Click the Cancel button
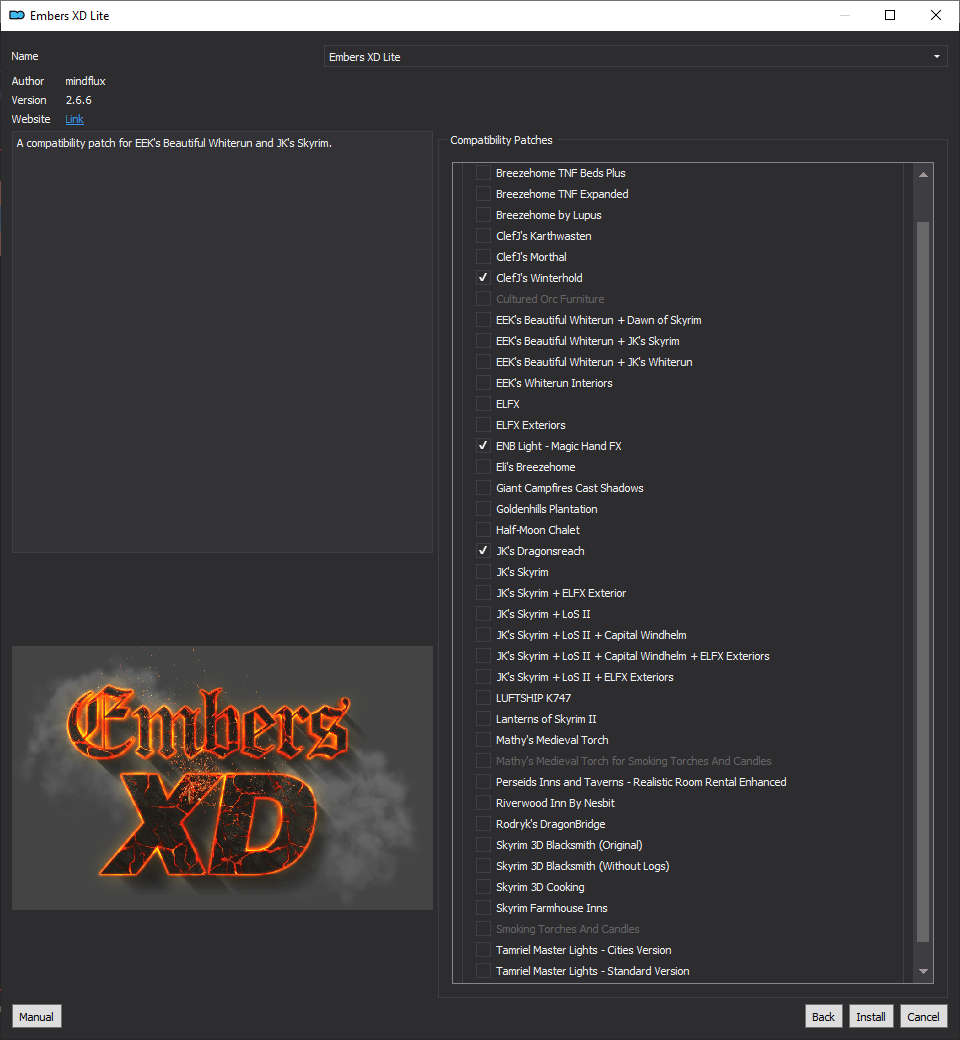Viewport: 960px width, 1040px height. pos(923,1016)
